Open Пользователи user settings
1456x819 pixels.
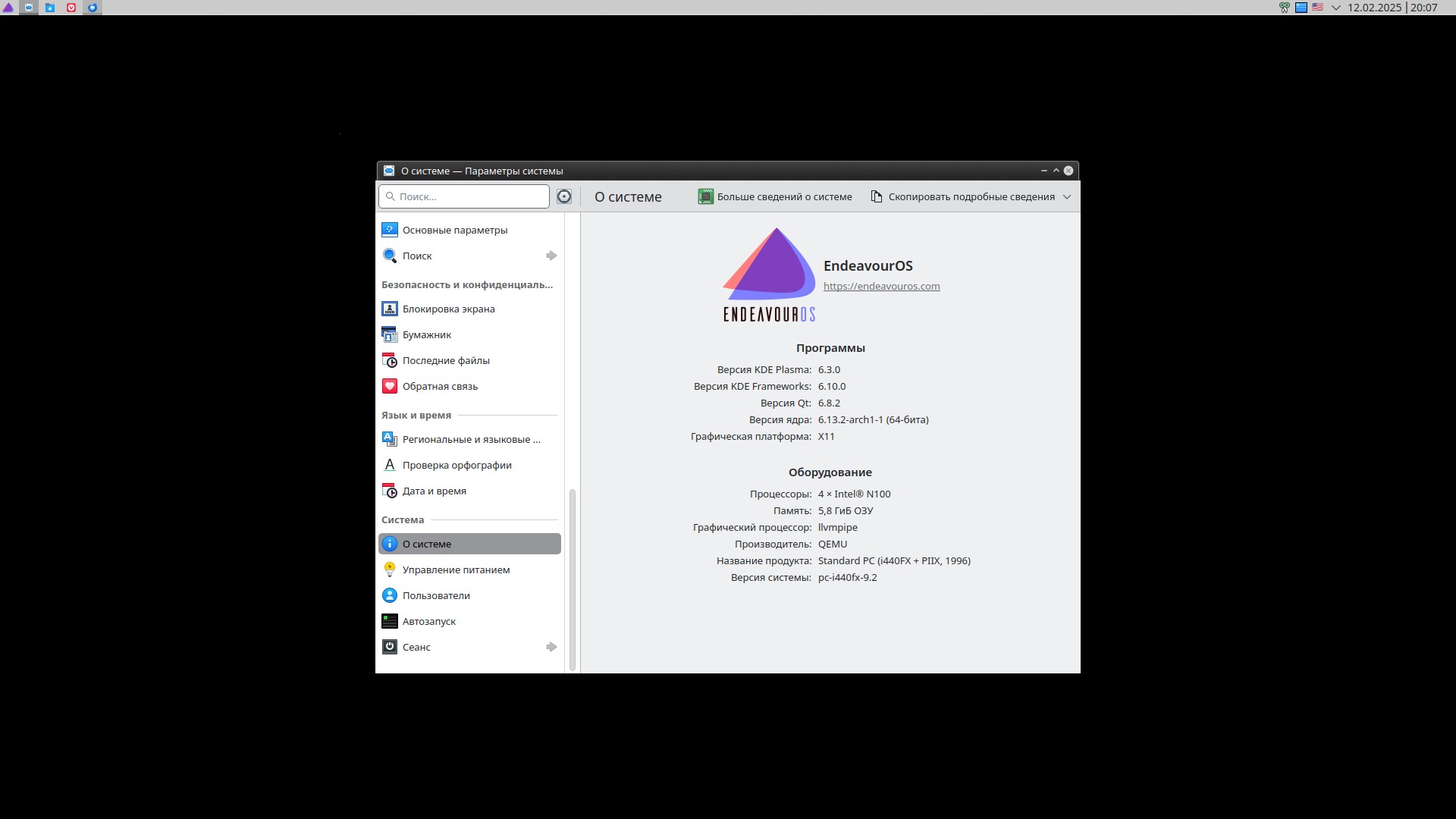469,595
